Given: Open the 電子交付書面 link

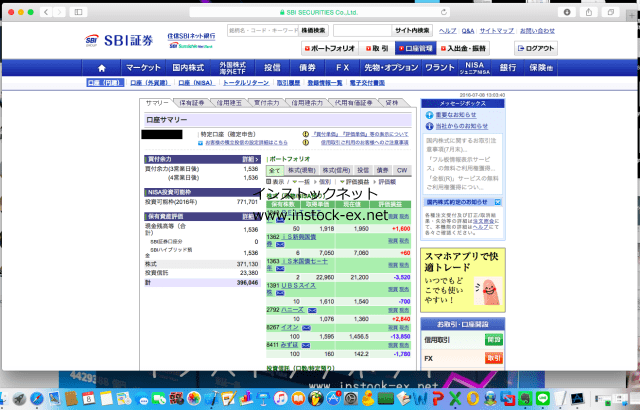Looking at the screenshot, I should tap(367, 83).
